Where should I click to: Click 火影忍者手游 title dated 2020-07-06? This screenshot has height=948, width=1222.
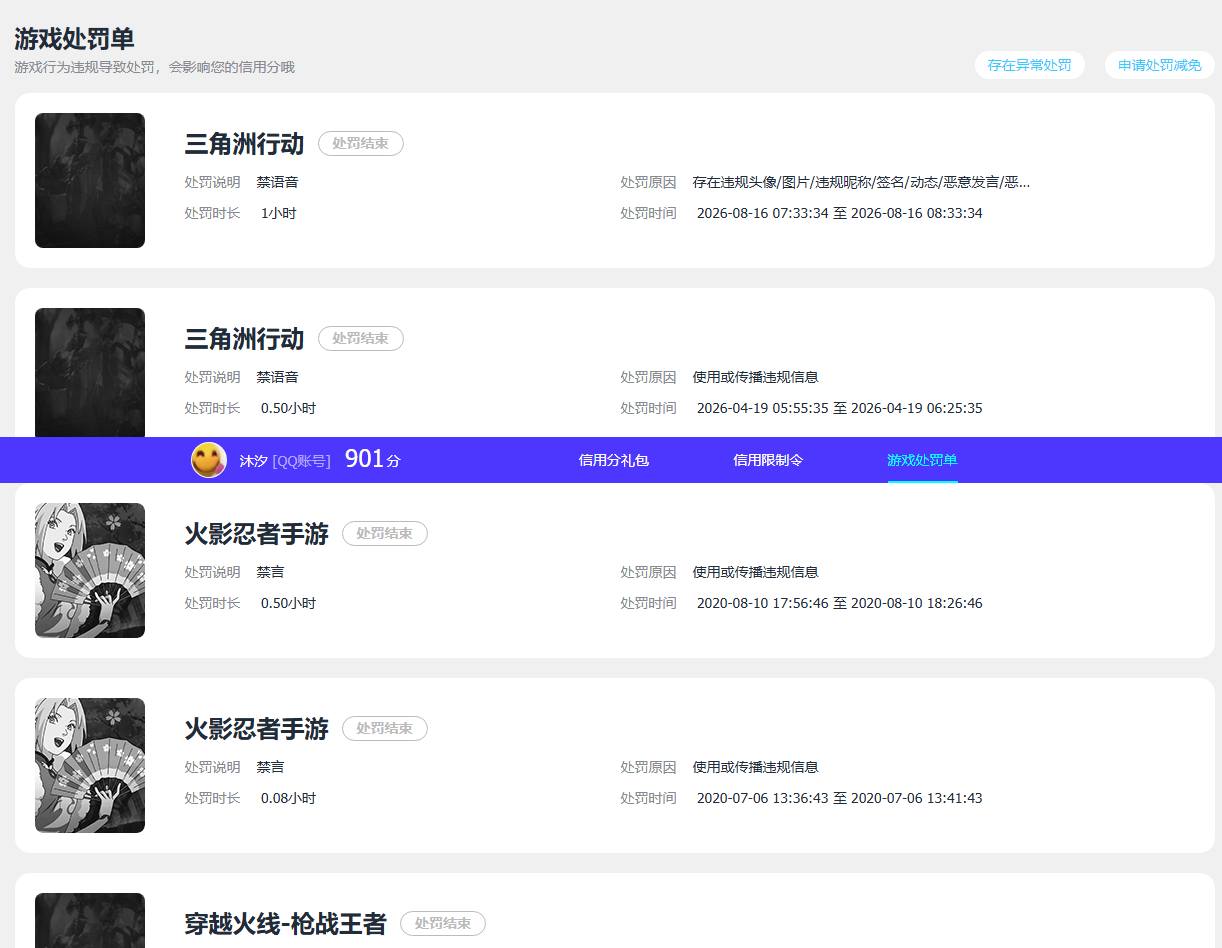(x=256, y=729)
